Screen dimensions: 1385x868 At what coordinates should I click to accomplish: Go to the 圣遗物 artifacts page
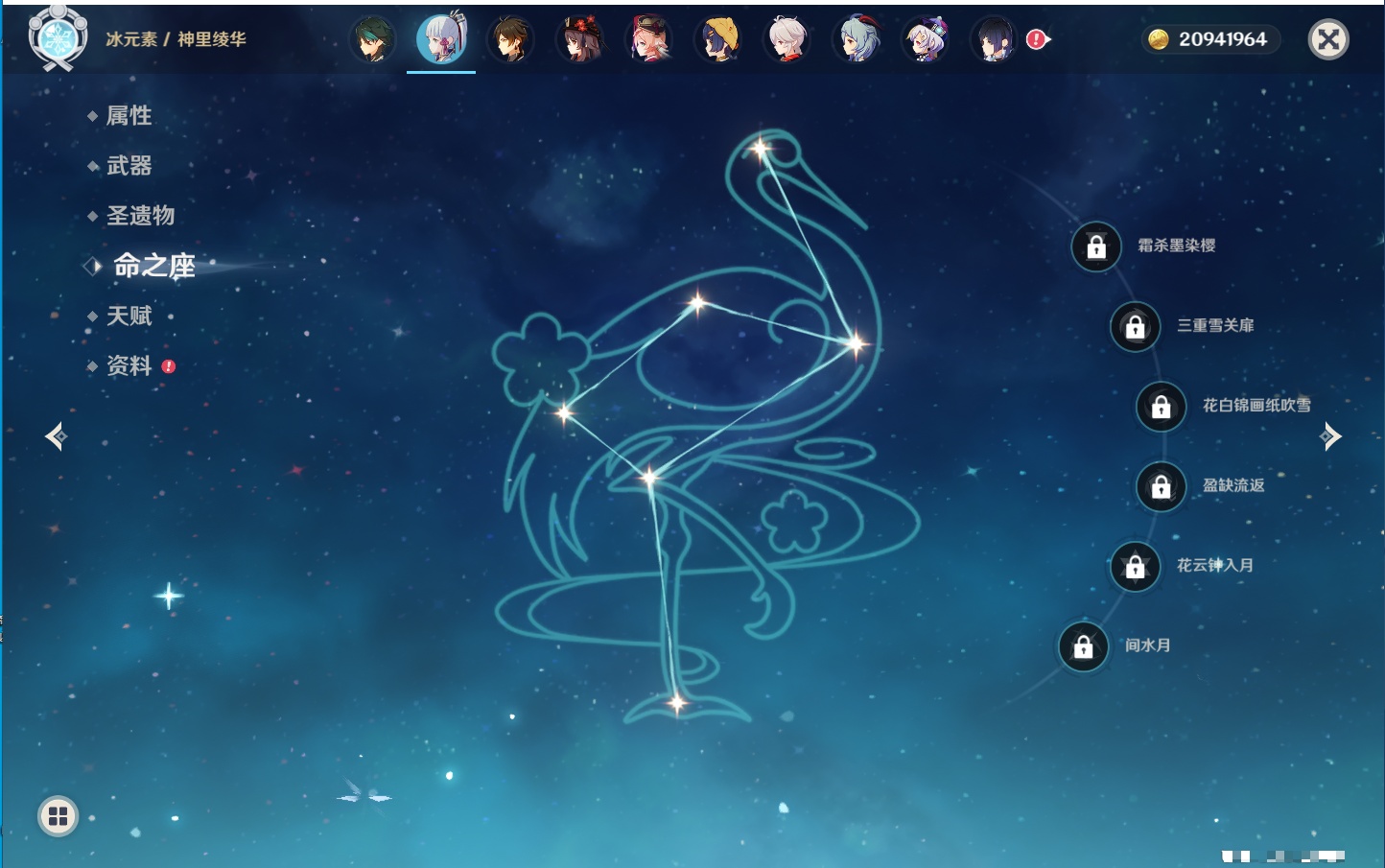click(141, 216)
